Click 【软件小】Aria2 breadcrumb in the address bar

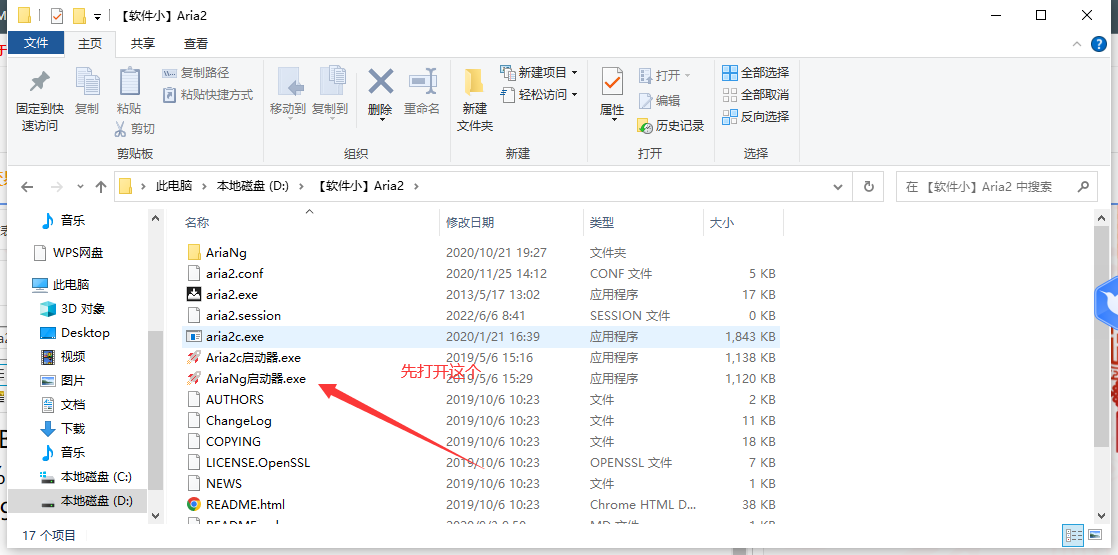coord(360,186)
